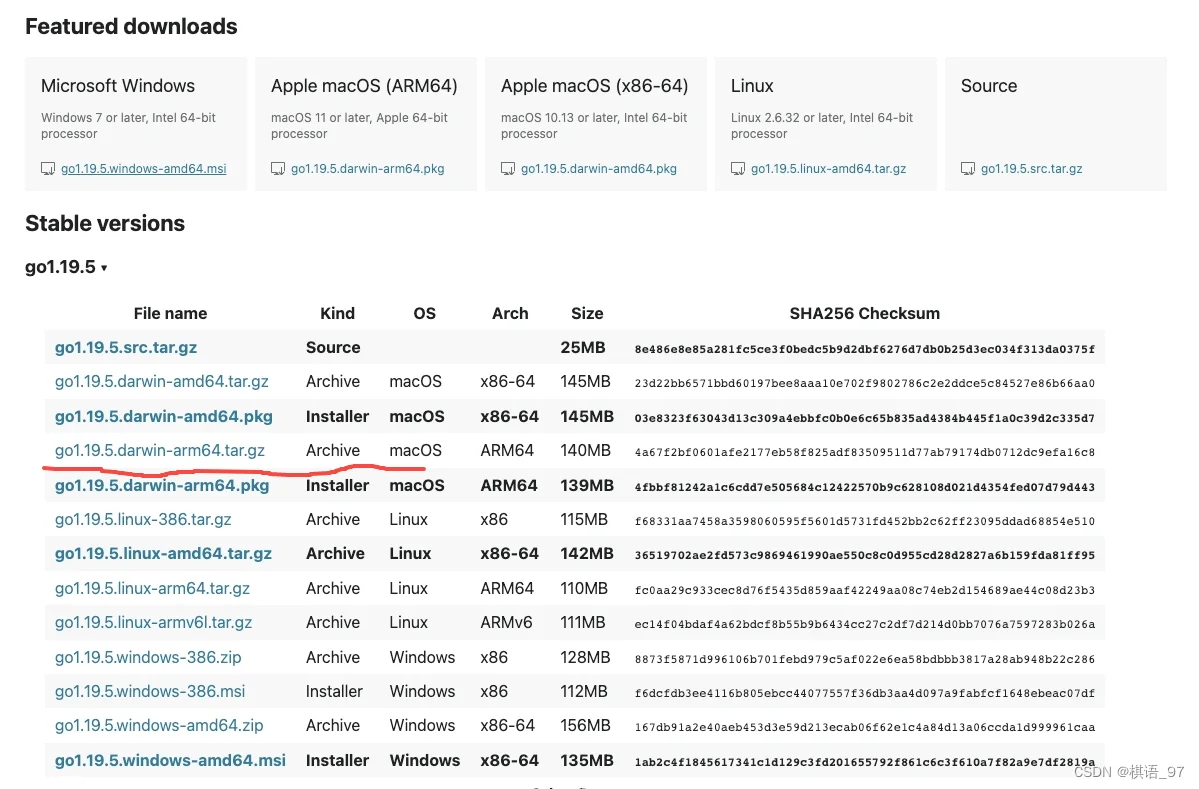Download go1.19.5.darwin-amd64.pkg installer from table
This screenshot has height=789, width=1199.
tap(164, 417)
